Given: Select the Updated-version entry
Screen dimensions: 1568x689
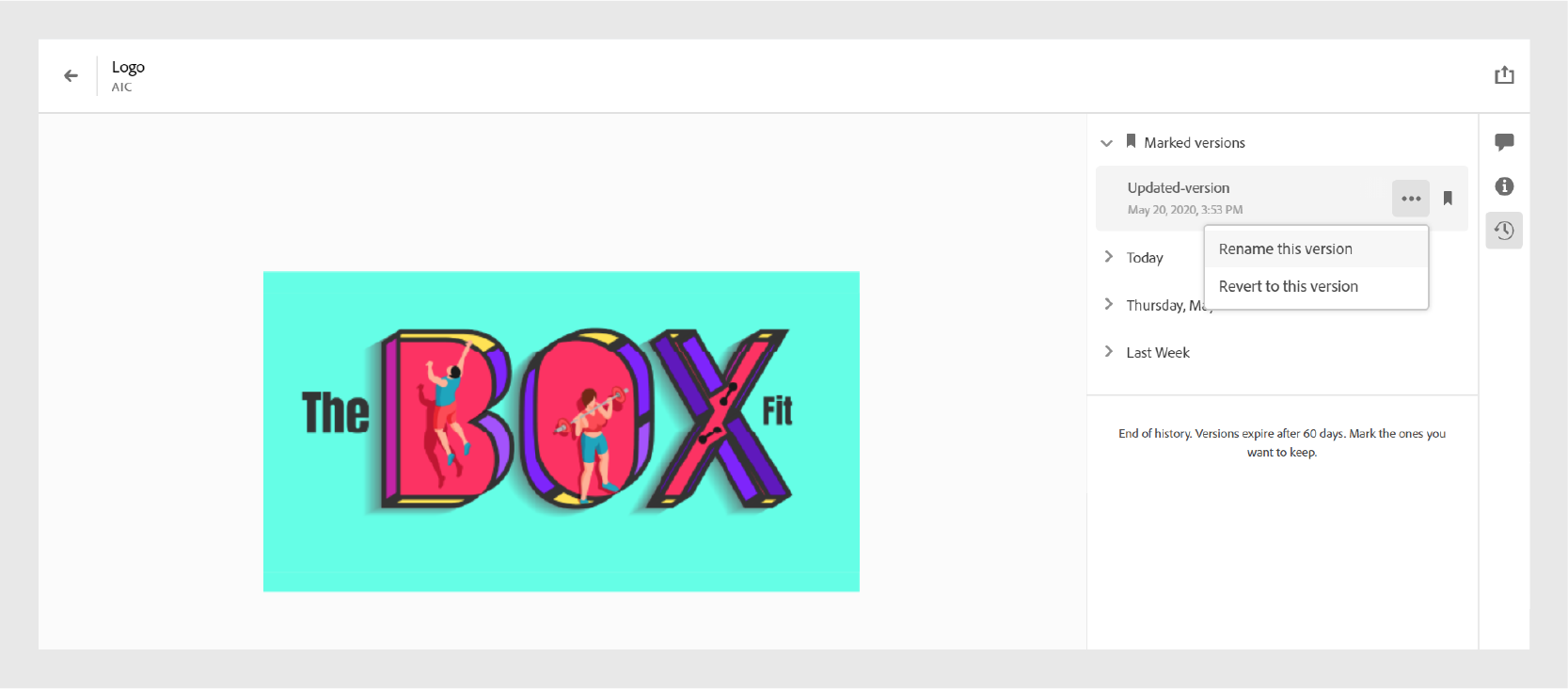Looking at the screenshot, I should pos(1243,199).
